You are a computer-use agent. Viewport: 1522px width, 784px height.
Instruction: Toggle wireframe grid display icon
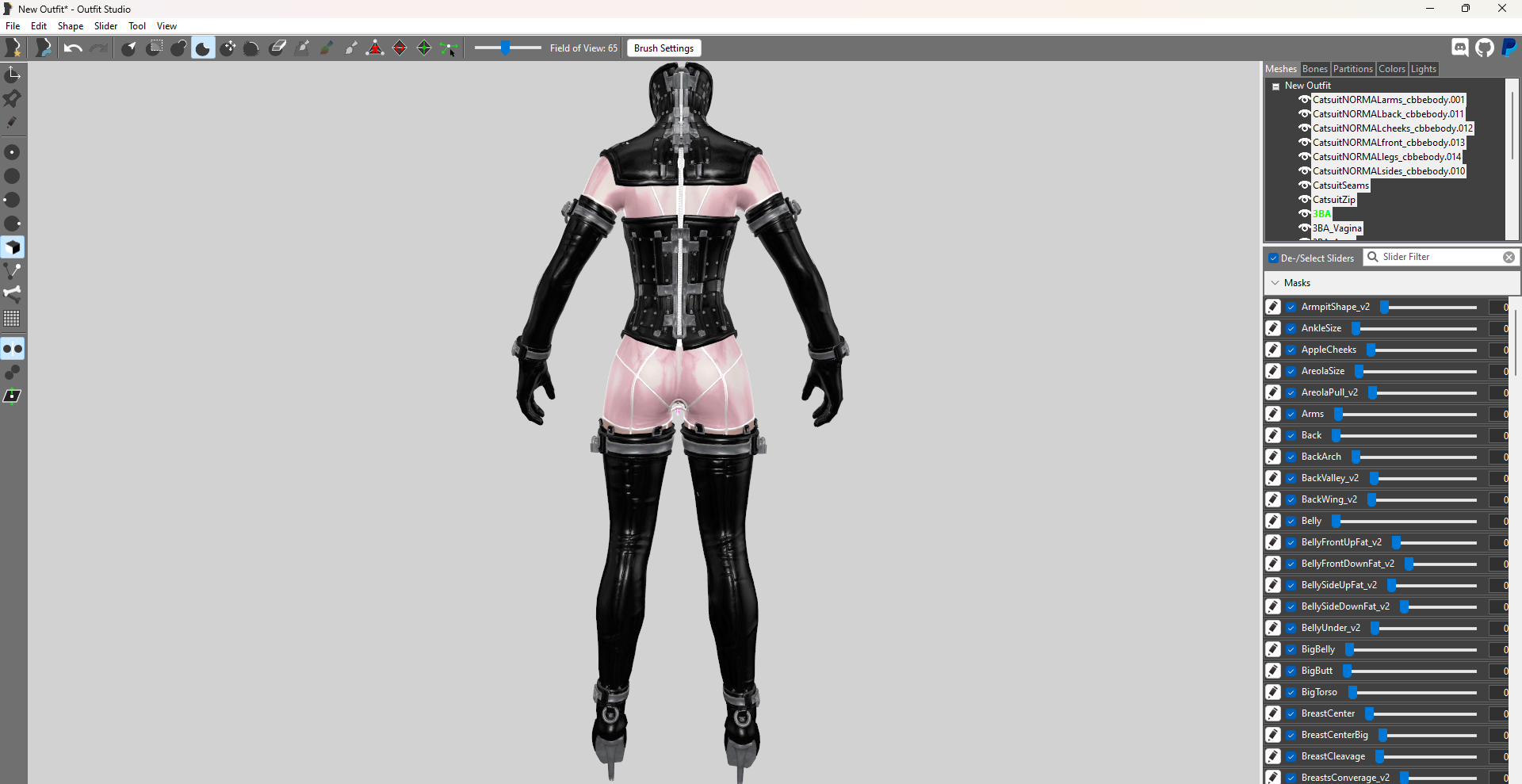[x=13, y=318]
